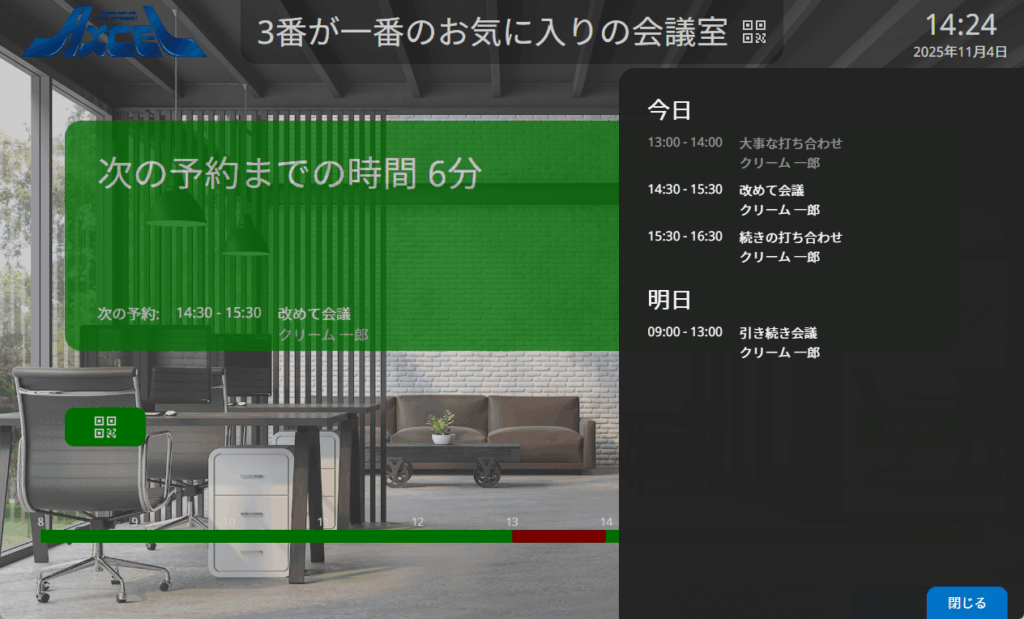Screen dimensions: 1024x619
Task: Click the QR code icon beside the room title
Action: (754, 32)
